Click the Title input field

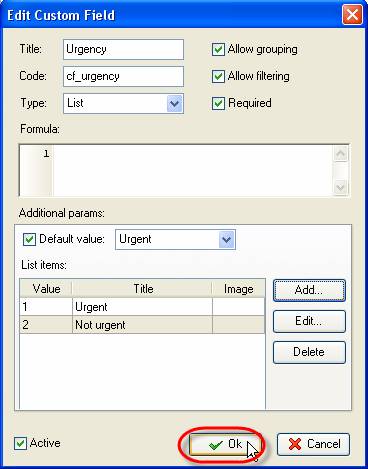tap(123, 50)
